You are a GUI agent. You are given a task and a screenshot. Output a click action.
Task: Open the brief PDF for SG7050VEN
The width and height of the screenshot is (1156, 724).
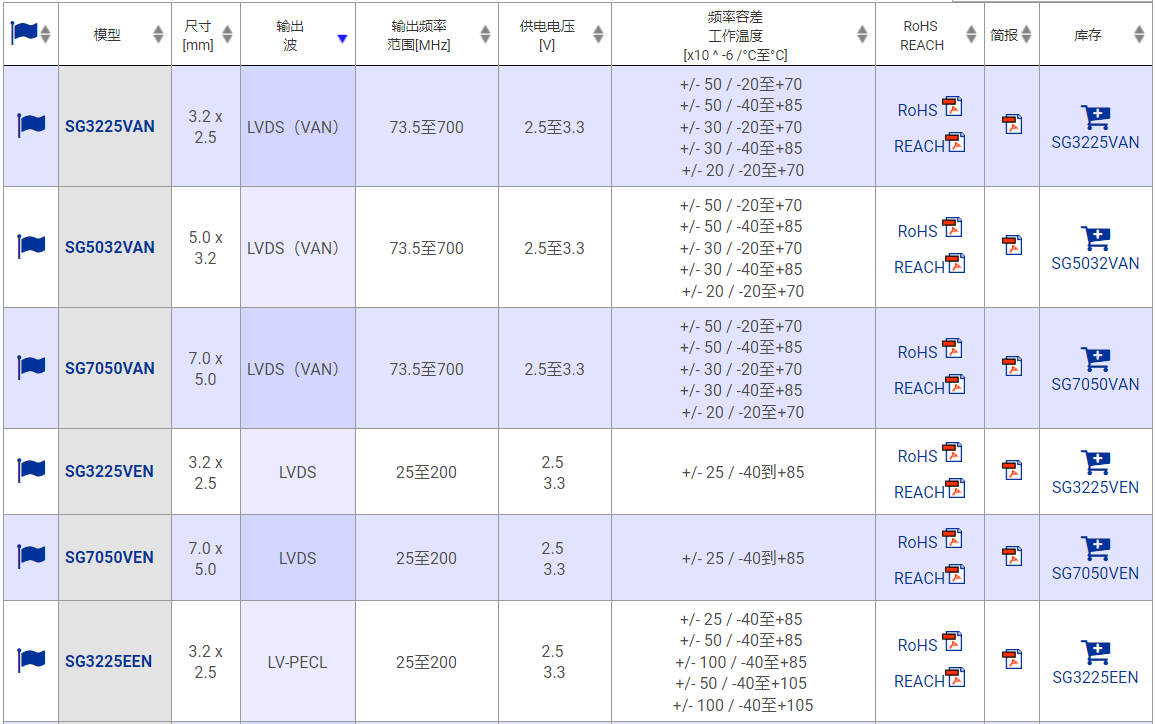pyautogui.click(x=1012, y=556)
